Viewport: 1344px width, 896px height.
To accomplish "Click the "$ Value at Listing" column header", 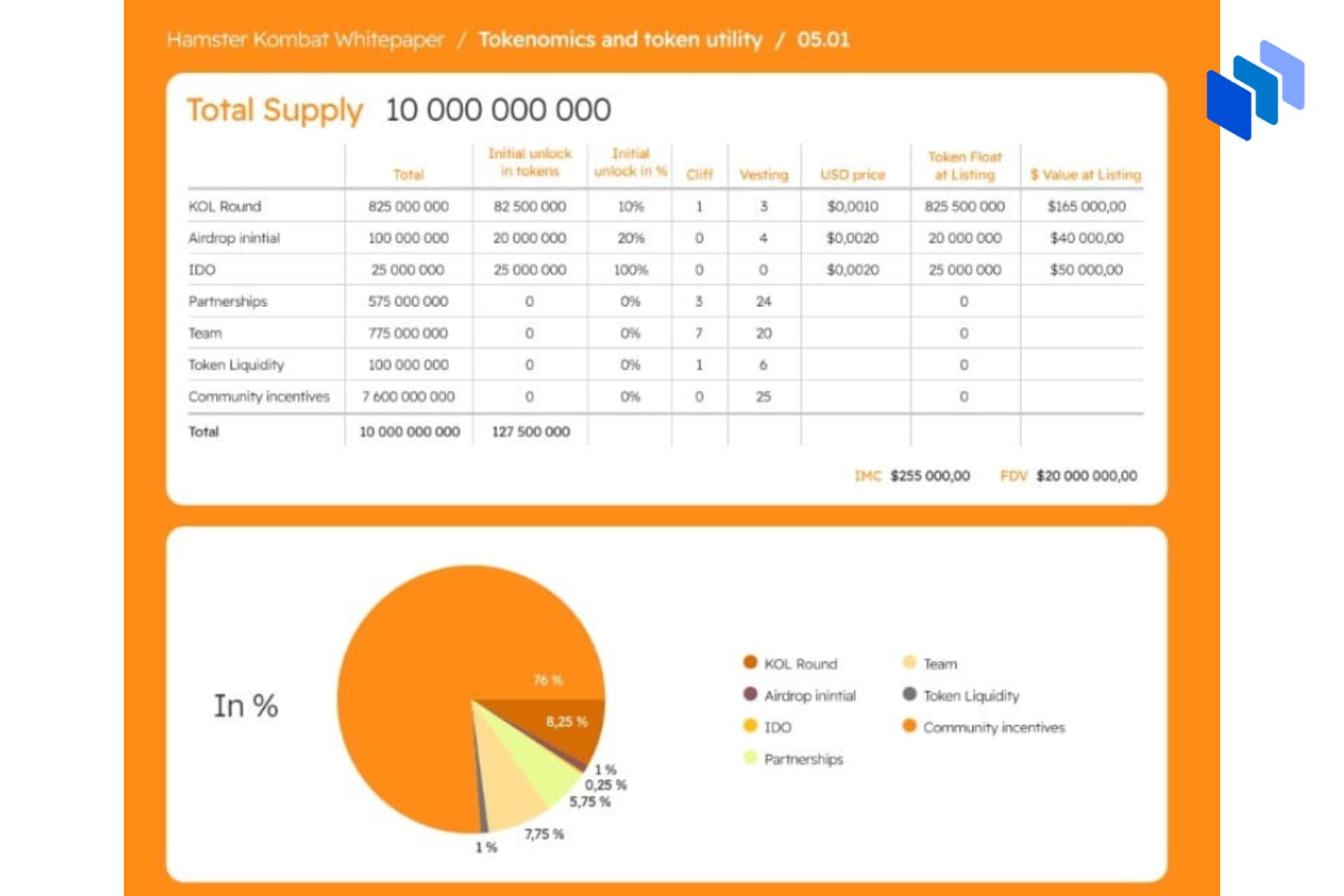I will [x=1086, y=174].
